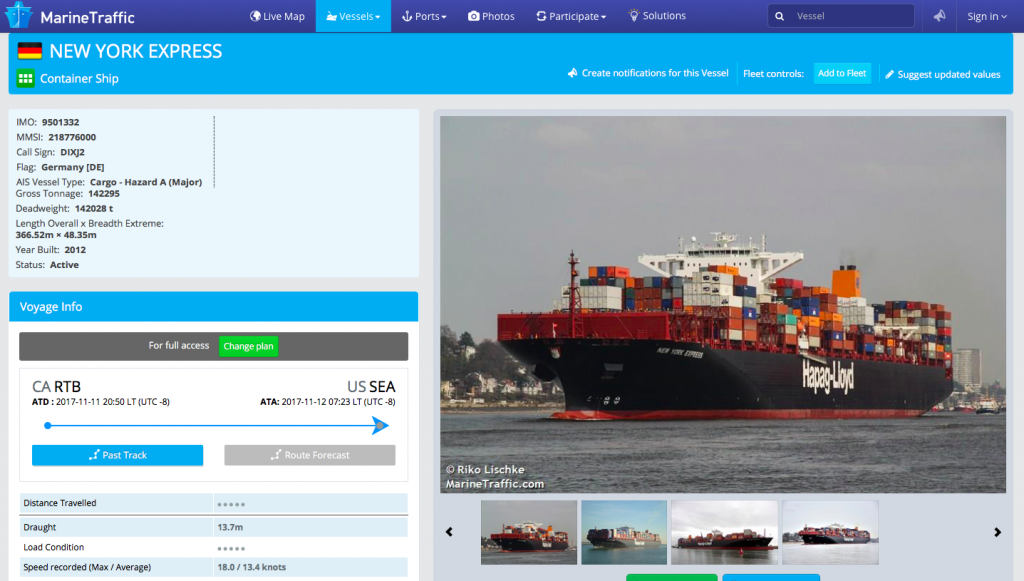Click the IMO number 9501332
The width and height of the screenshot is (1024, 581).
pos(61,122)
